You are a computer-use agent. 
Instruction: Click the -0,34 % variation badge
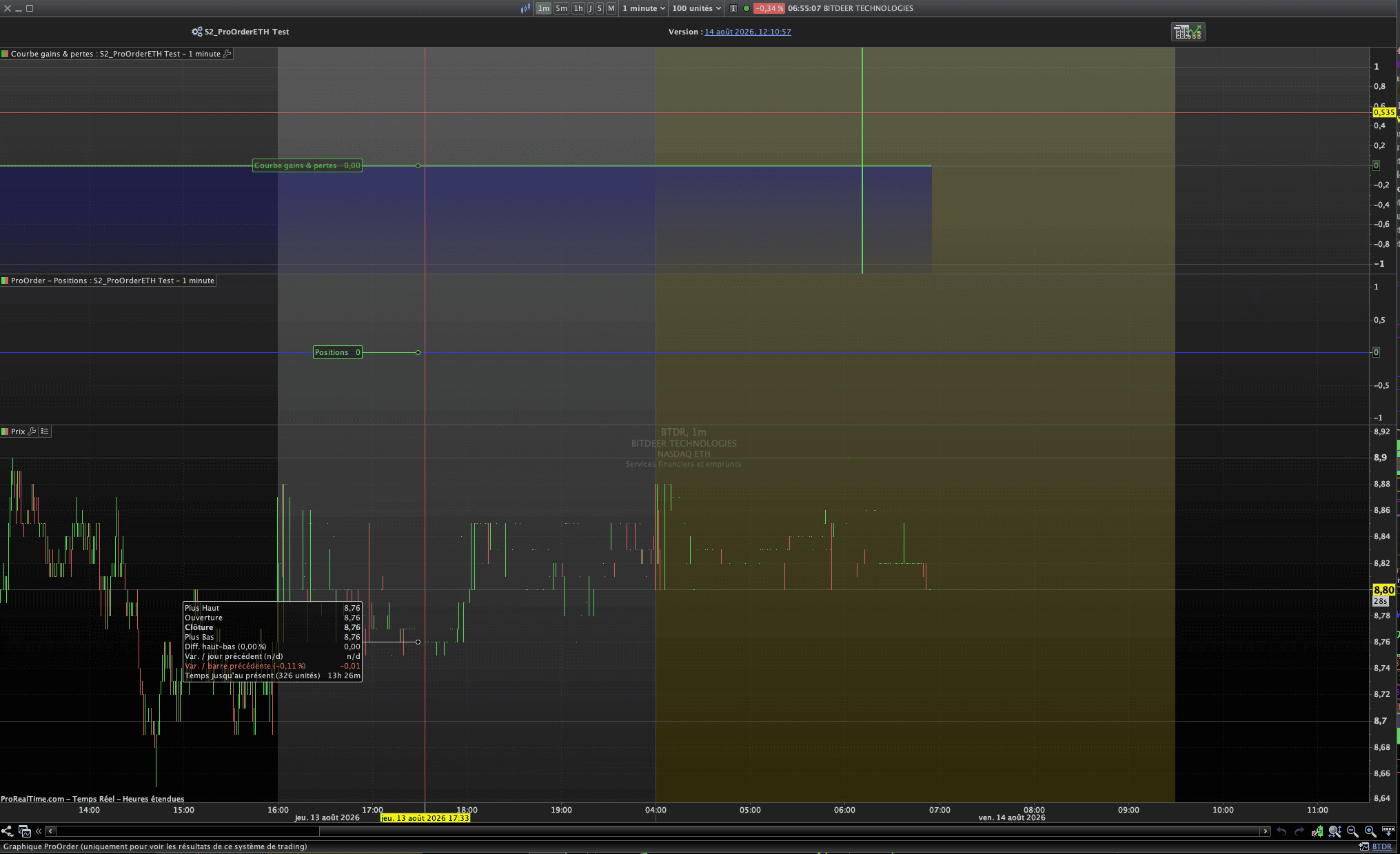(x=769, y=8)
